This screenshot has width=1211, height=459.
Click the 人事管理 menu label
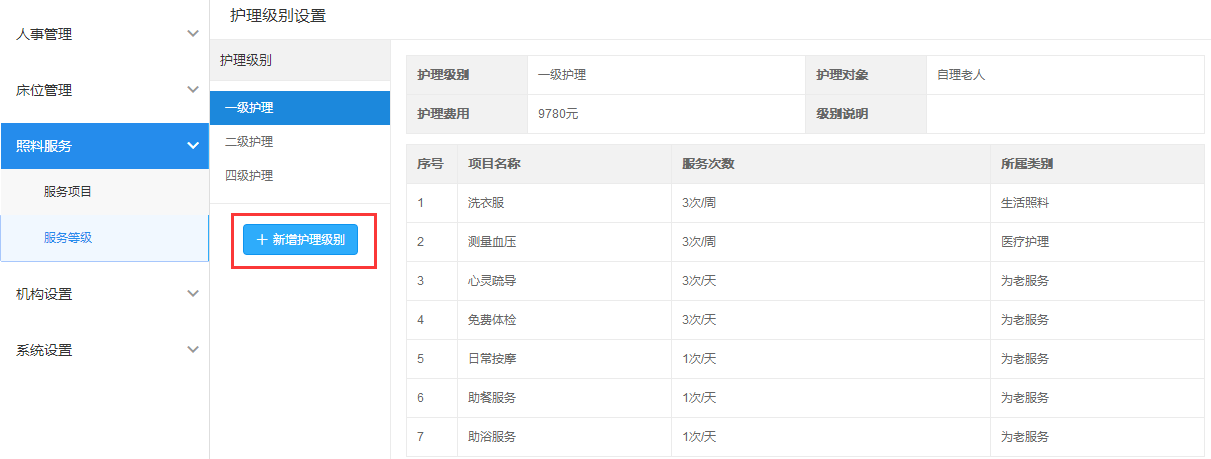(x=44, y=34)
